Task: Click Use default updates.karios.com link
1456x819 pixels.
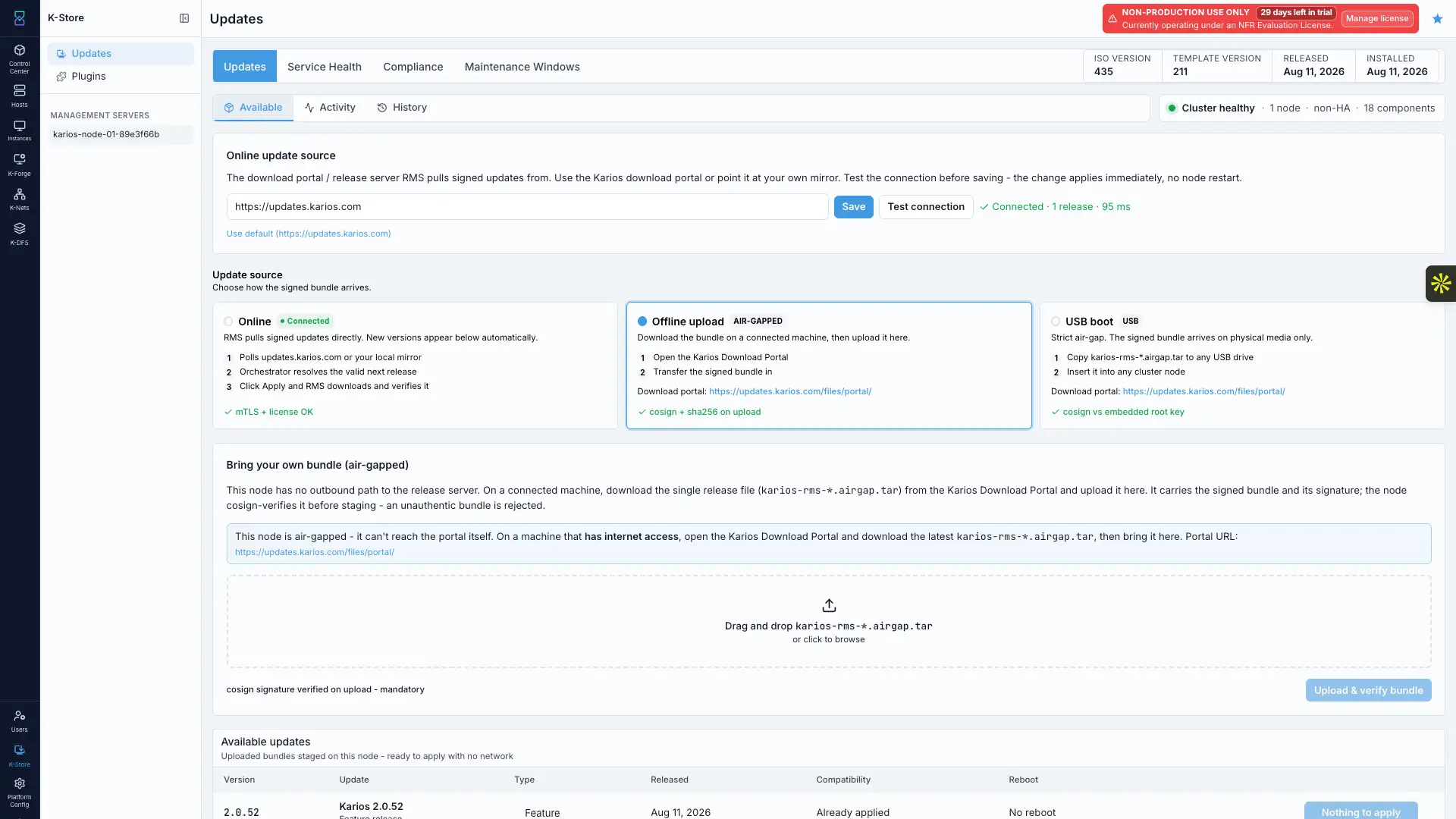Action: pyautogui.click(x=309, y=234)
